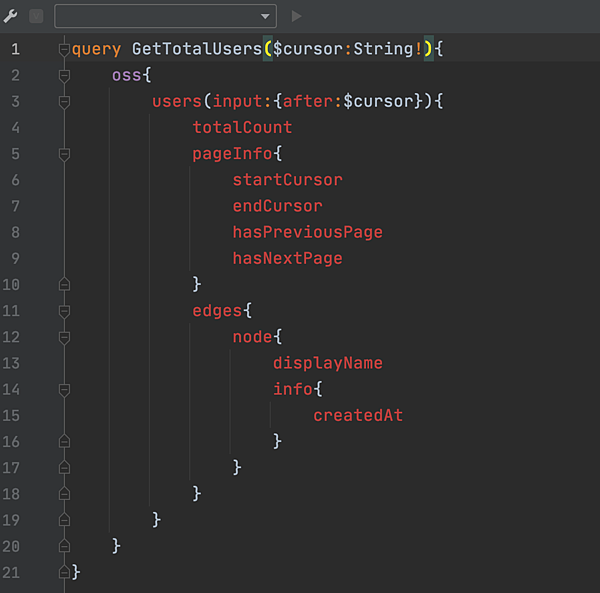The height and width of the screenshot is (593, 600).
Task: Click the 'createdAt' field
Action: coord(358,415)
